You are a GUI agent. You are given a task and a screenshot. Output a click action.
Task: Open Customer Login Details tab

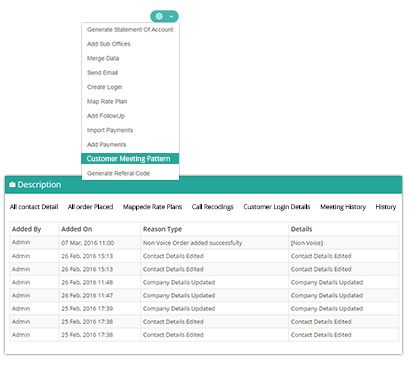click(x=277, y=207)
